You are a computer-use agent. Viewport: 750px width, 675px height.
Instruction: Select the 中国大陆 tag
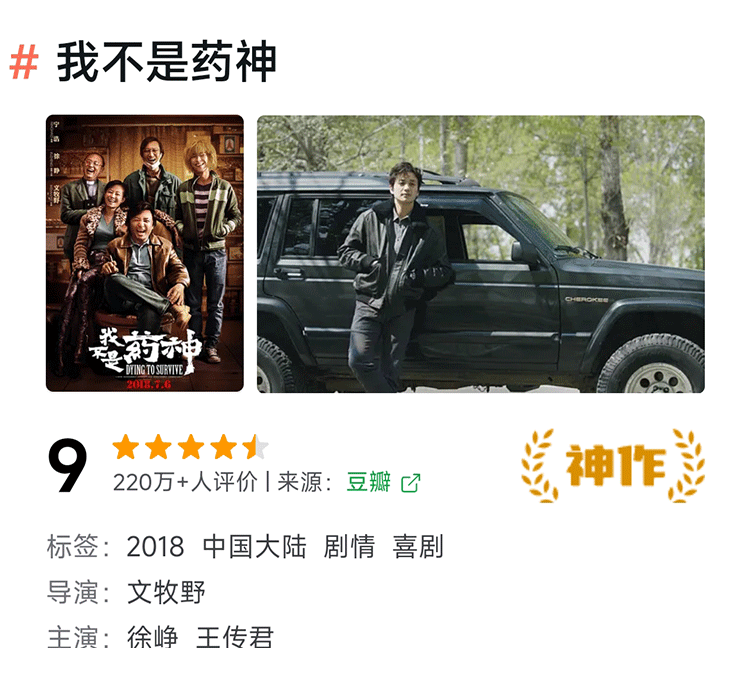click(254, 546)
